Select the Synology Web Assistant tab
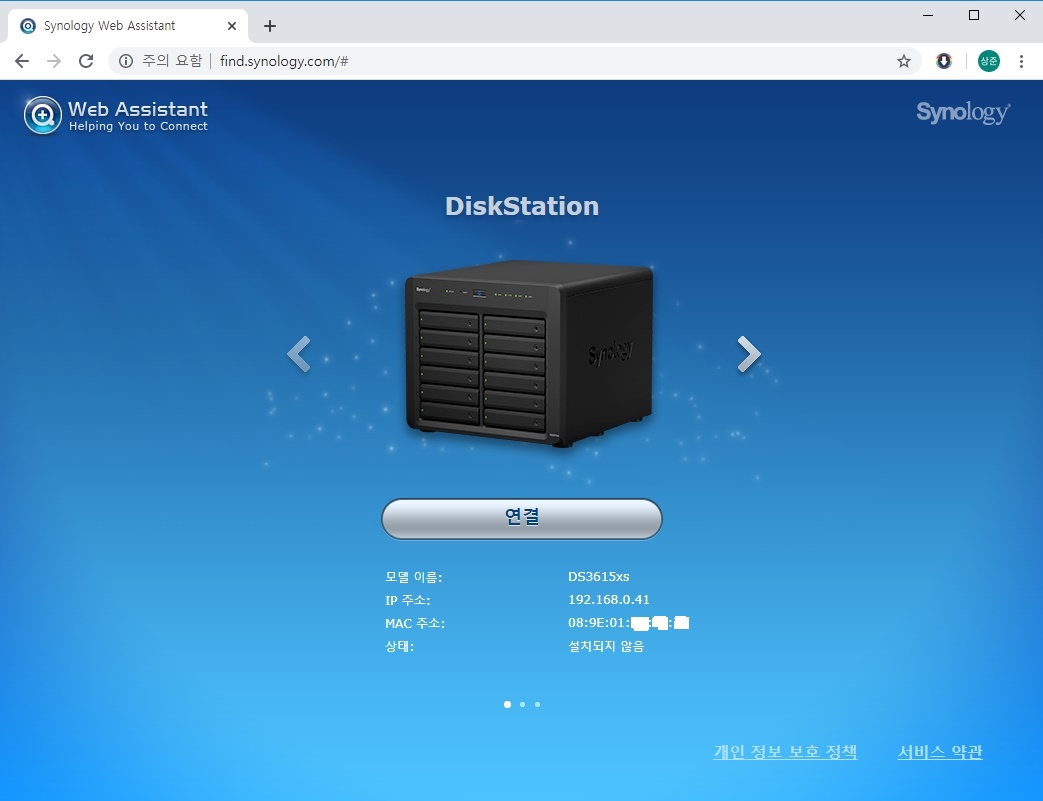Image resolution: width=1043 pixels, height=801 pixels. click(x=128, y=26)
